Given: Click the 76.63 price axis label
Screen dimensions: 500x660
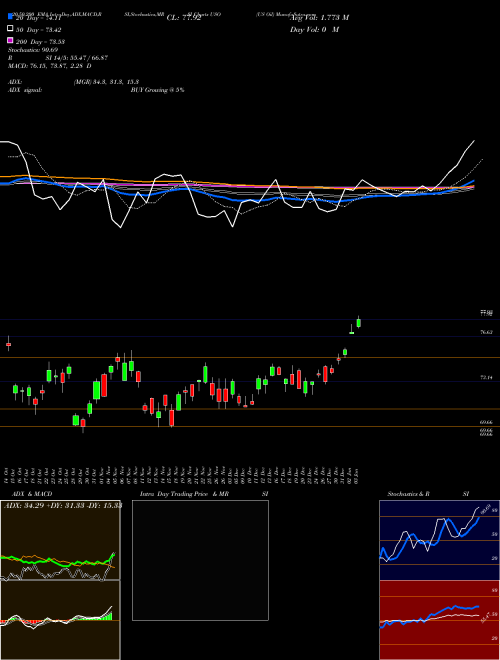Looking at the screenshot, I should click(x=487, y=332).
